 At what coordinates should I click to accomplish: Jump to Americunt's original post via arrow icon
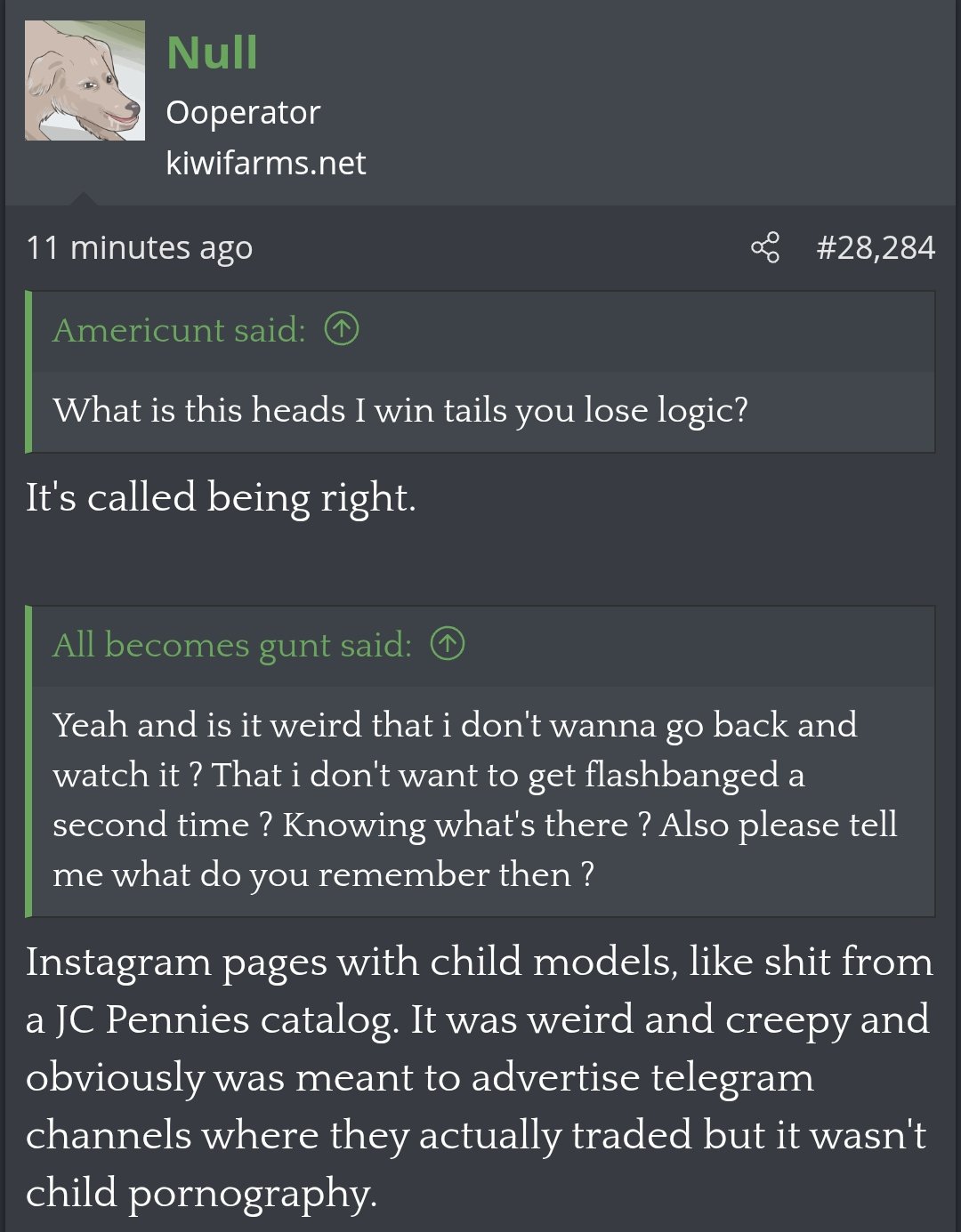(x=342, y=329)
